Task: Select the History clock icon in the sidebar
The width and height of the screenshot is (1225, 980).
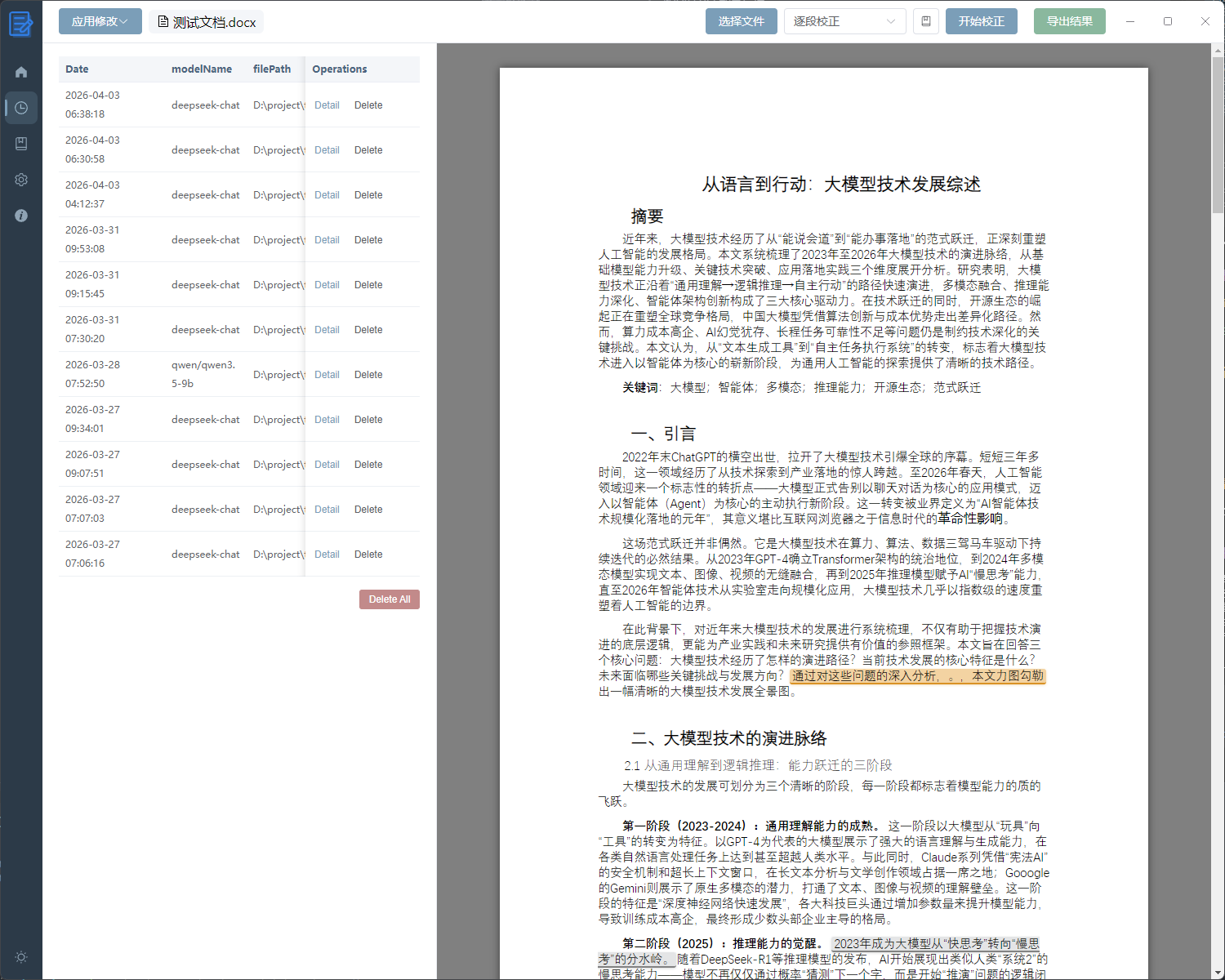Action: coord(21,108)
